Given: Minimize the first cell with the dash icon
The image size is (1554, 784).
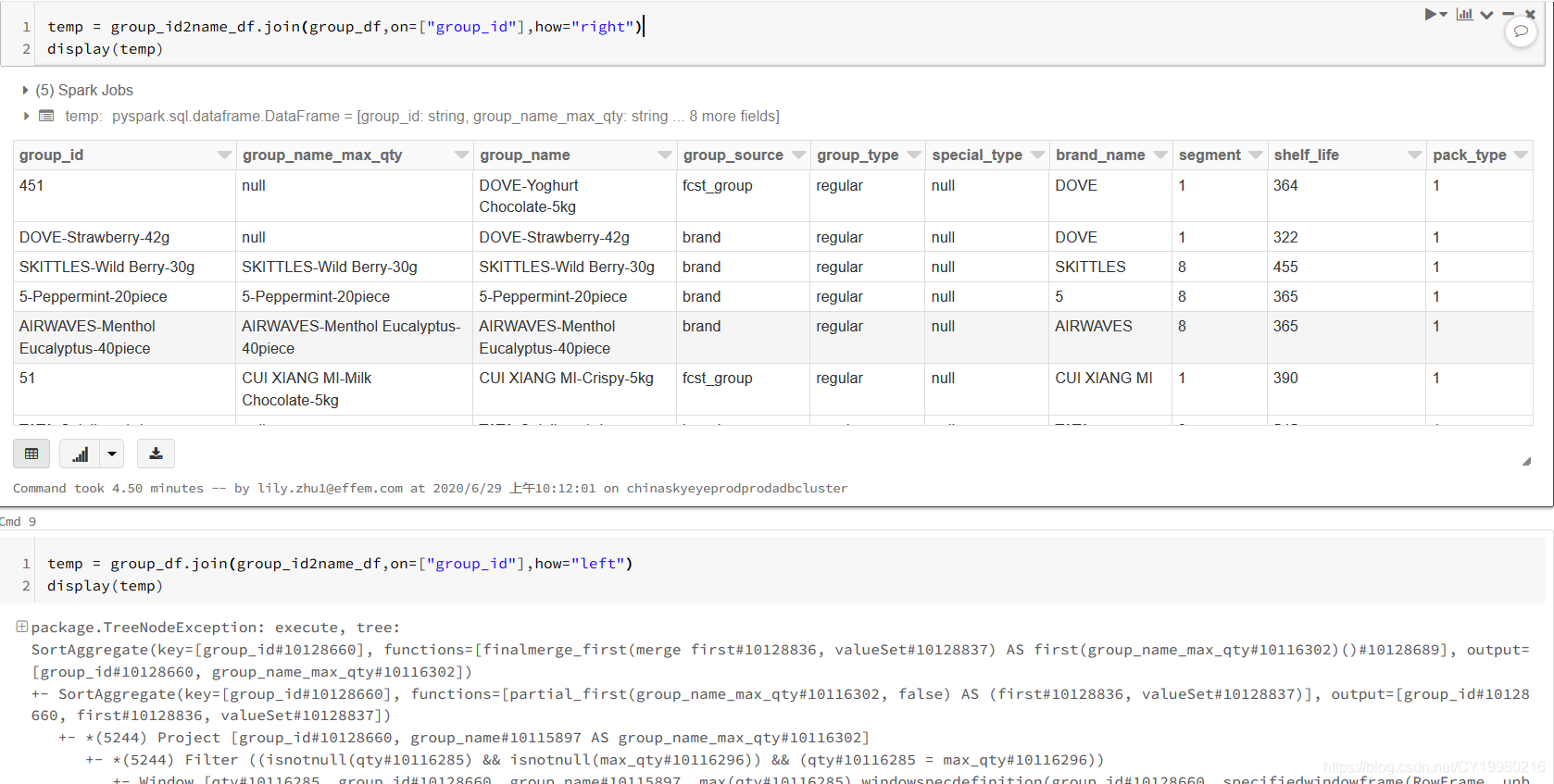Looking at the screenshot, I should point(1509,14).
